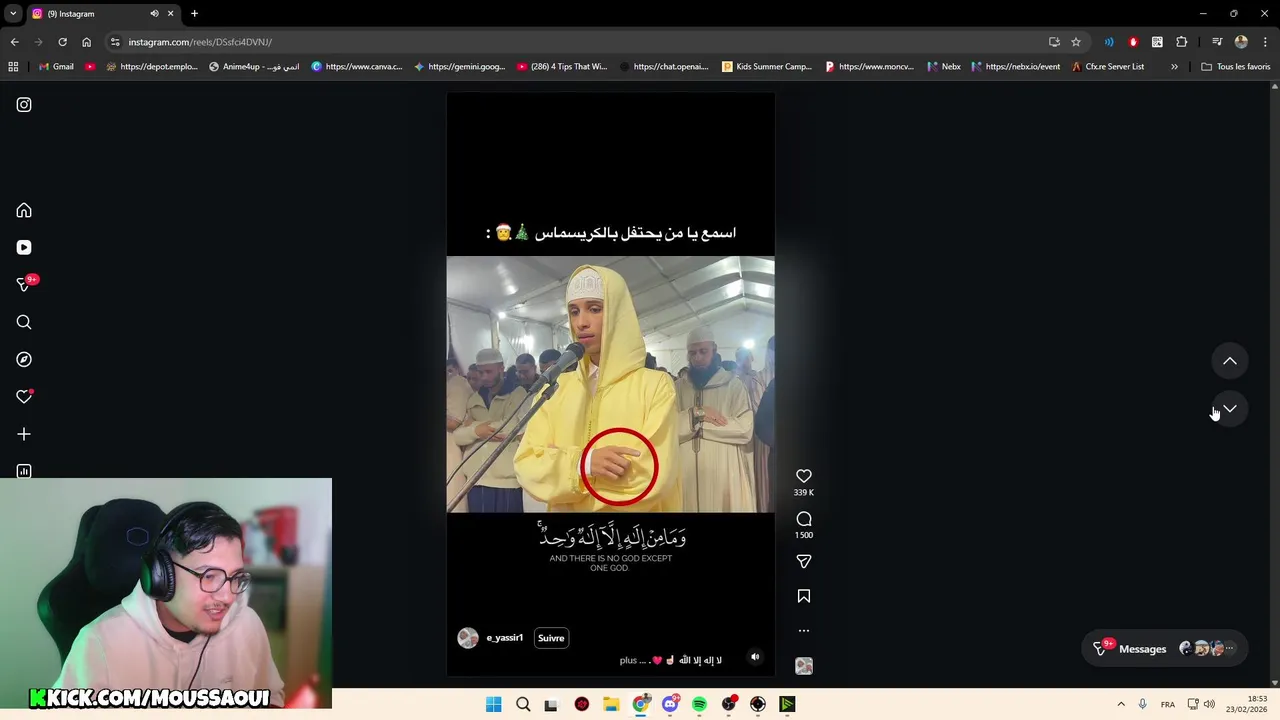Image resolution: width=1280 pixels, height=720 pixels.
Task: Like the reel with heart icon
Action: coord(804,477)
